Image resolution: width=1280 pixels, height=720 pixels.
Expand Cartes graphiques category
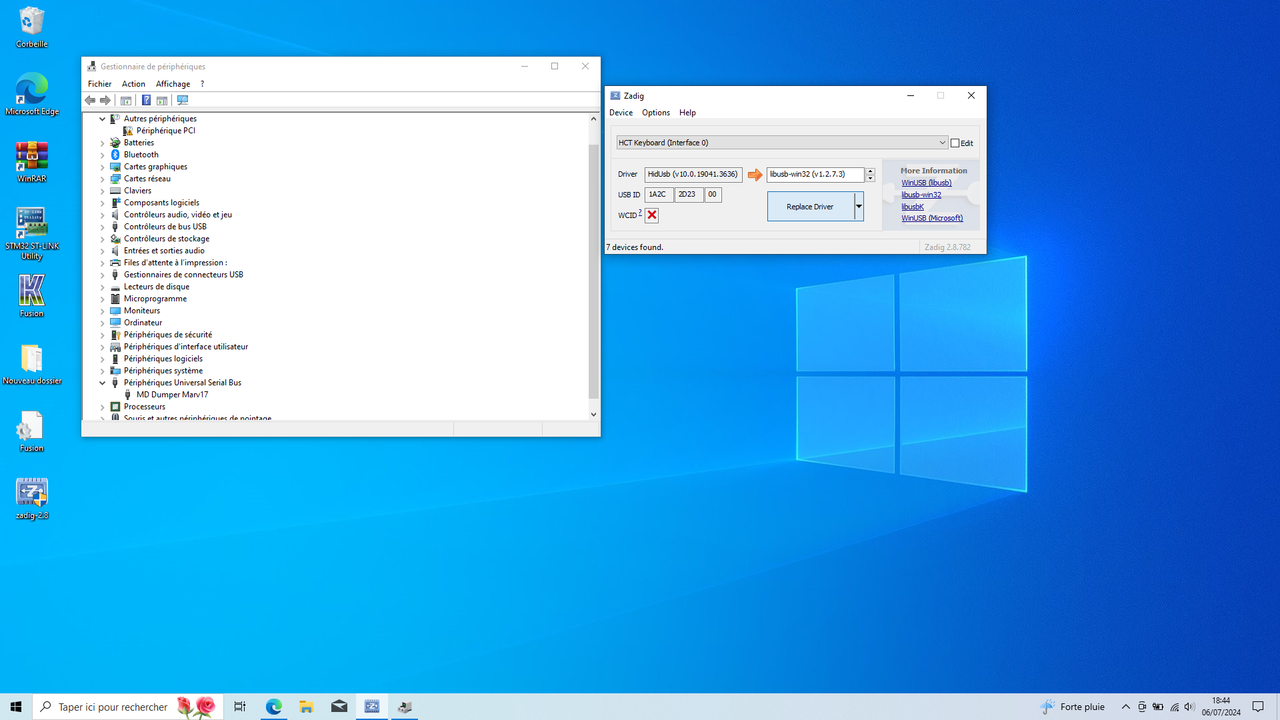coord(102,167)
